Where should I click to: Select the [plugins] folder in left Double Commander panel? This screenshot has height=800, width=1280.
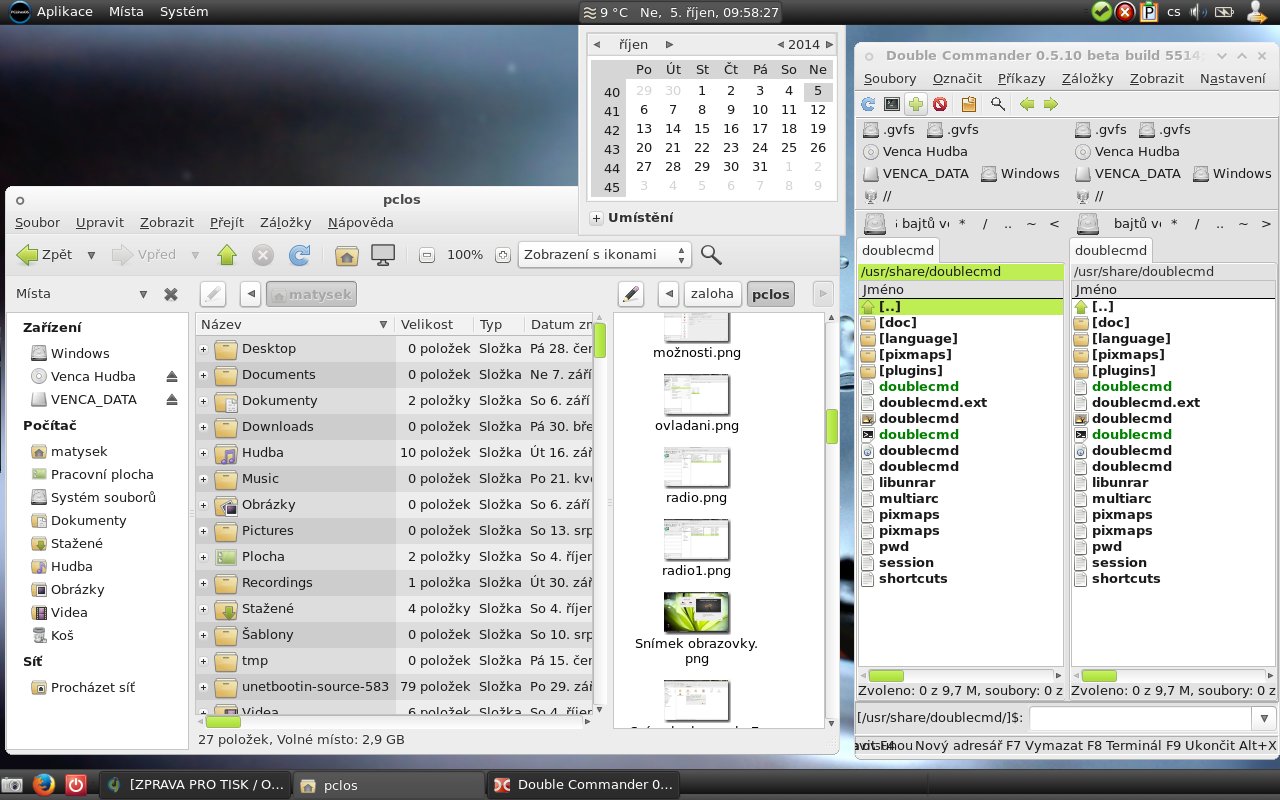click(912, 371)
